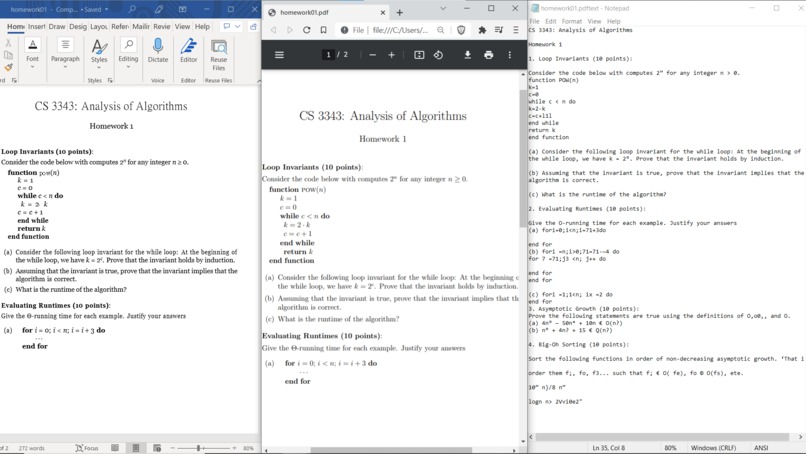The width and height of the screenshot is (806, 454).
Task: Select the Format Painter brush in Word
Action: click(8, 67)
